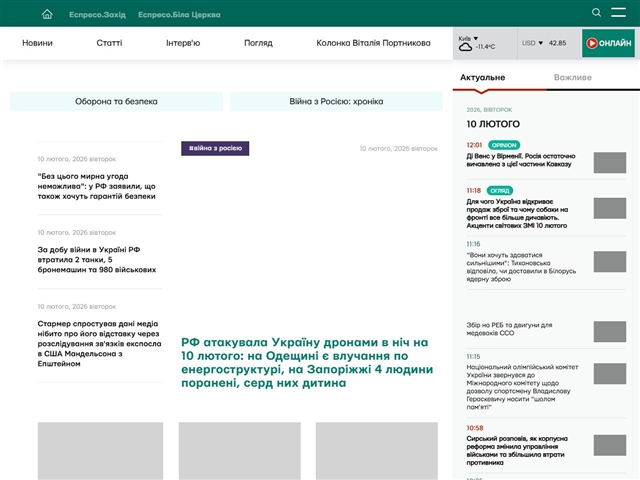Screen dimensions: 640x480
Task: Open the search magnifier icon
Action: [x=597, y=13]
